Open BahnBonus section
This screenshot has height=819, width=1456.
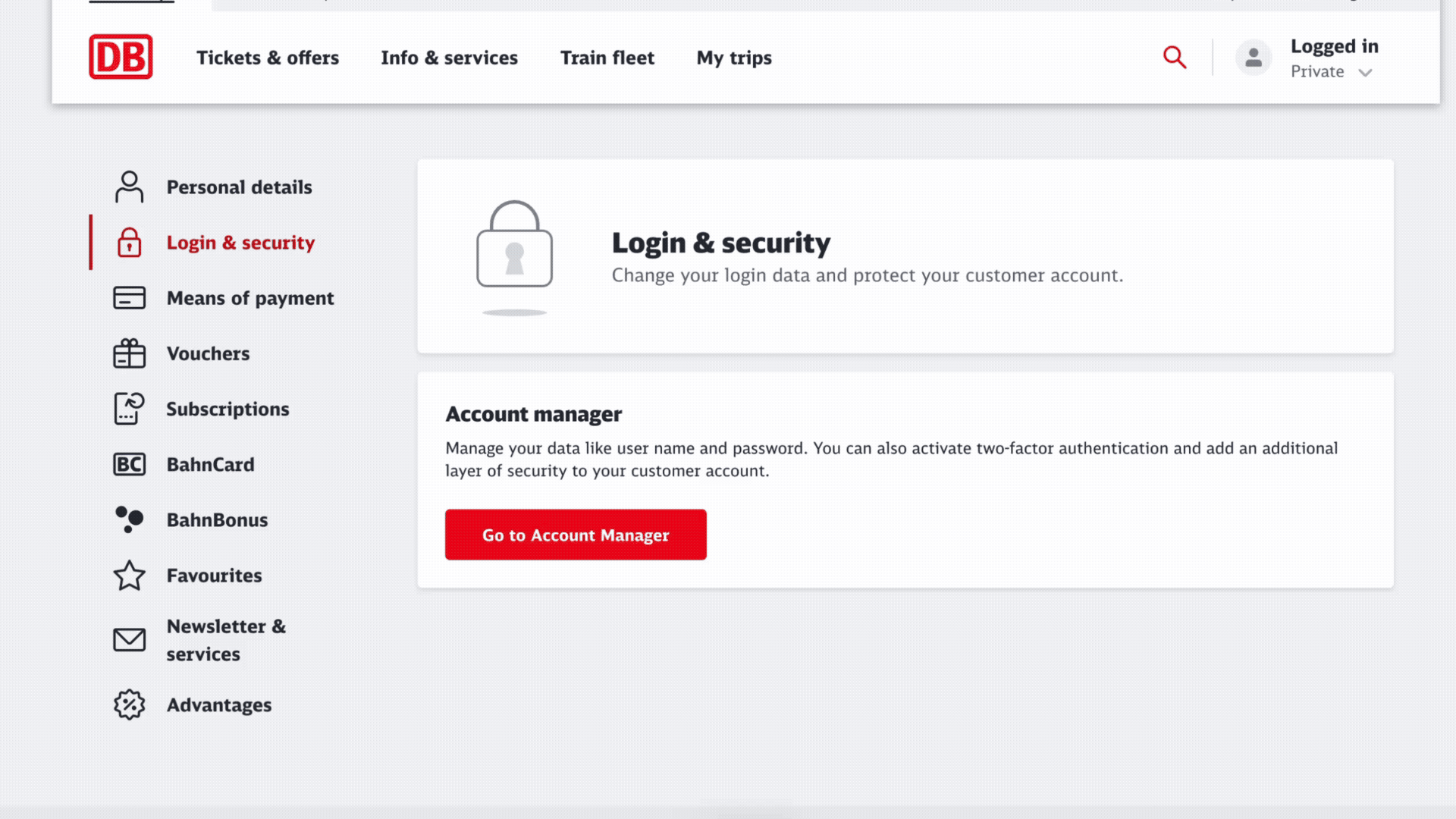tap(217, 519)
